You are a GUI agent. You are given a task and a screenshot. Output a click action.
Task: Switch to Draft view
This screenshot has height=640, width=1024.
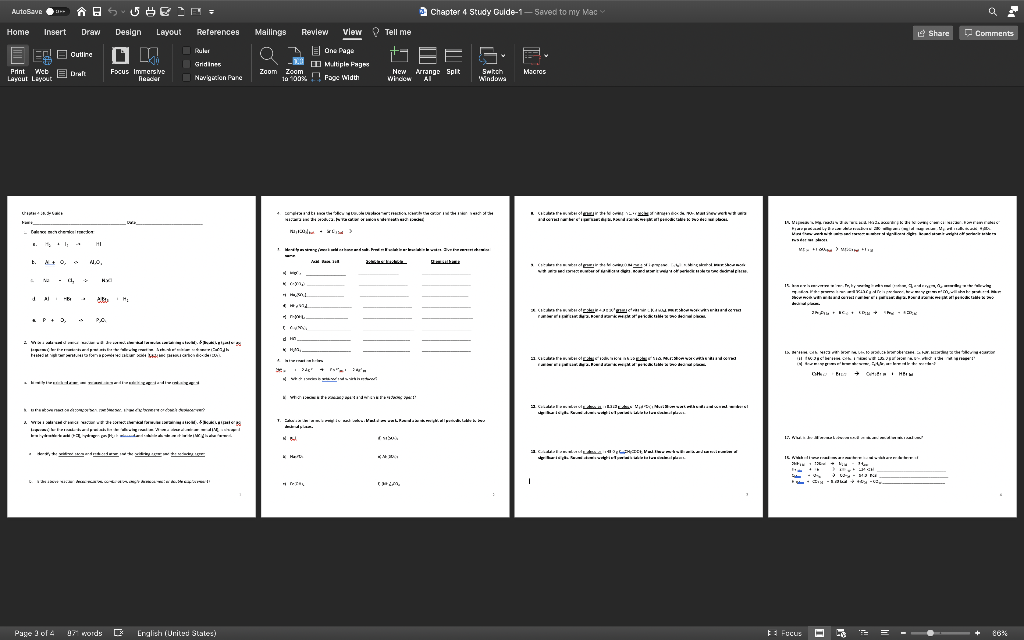click(x=72, y=74)
